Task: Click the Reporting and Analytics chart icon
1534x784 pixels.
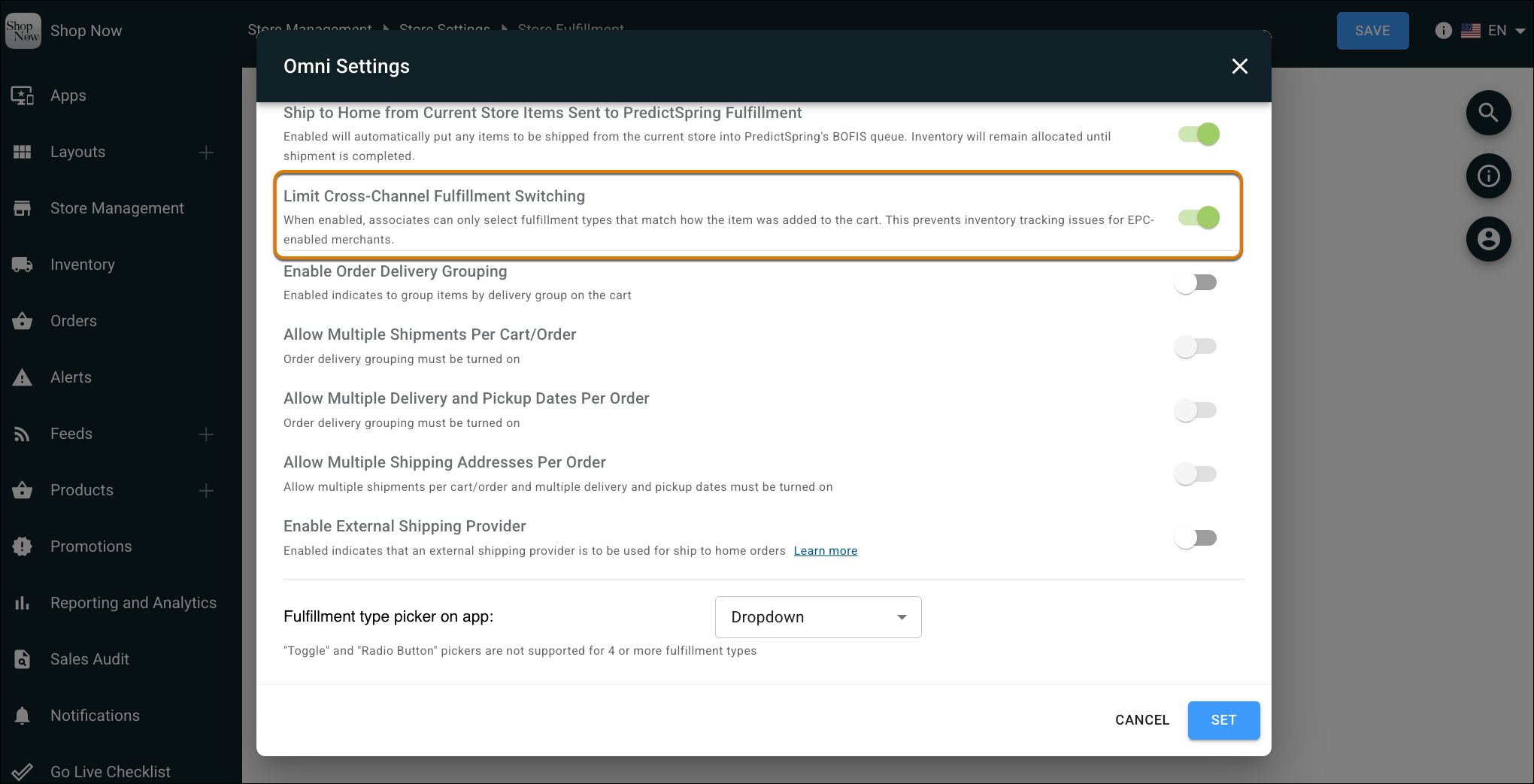Action: tap(23, 603)
